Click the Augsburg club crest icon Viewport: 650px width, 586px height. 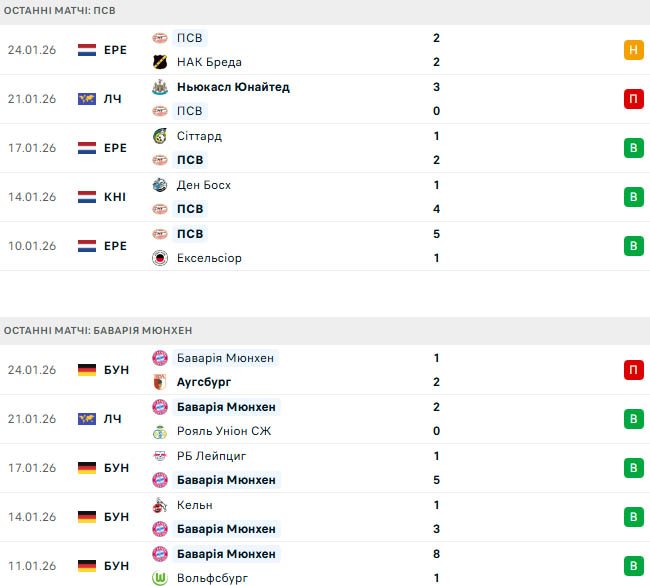[160, 382]
